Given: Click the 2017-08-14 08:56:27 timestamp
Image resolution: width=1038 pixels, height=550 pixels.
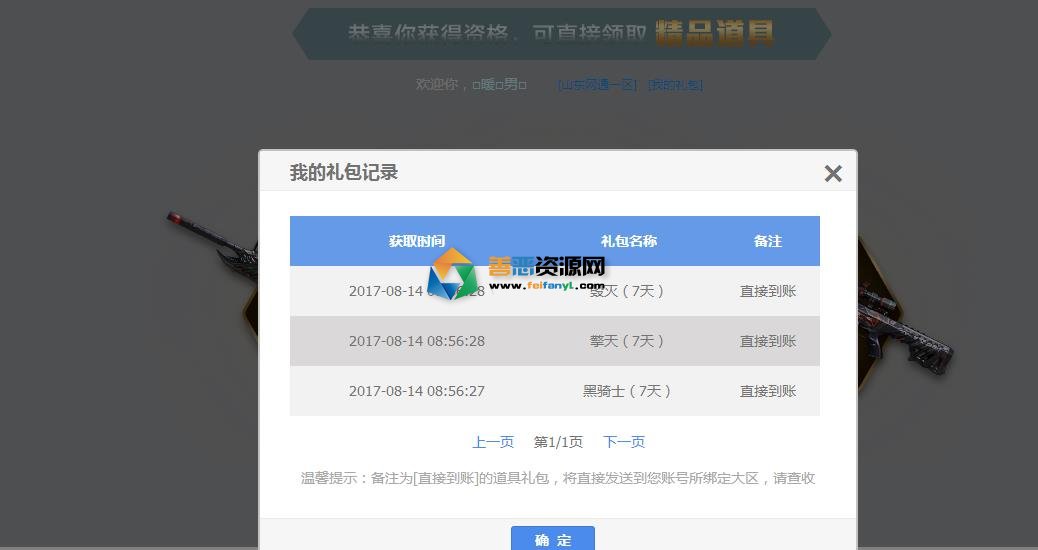Looking at the screenshot, I should click(x=416, y=391).
